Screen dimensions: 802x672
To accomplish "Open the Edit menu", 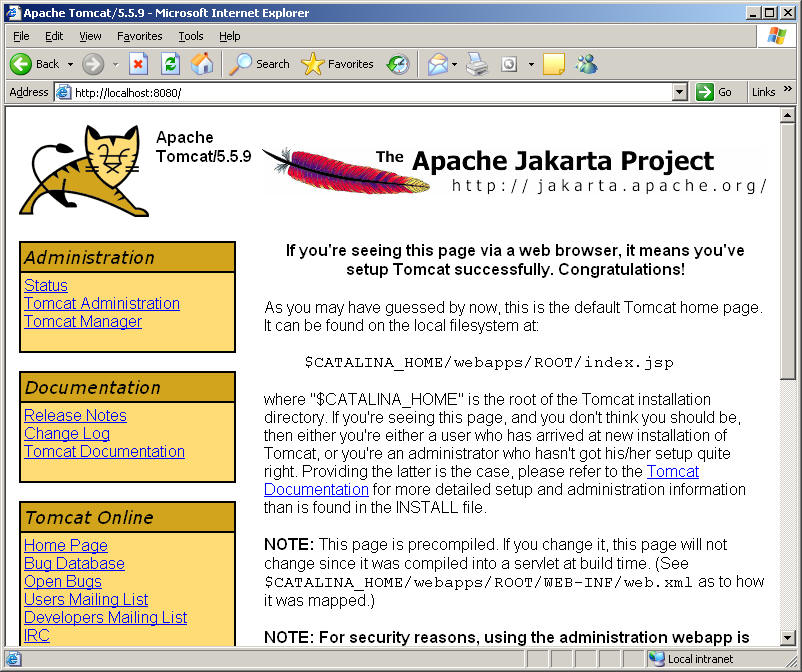I will pyautogui.click(x=54, y=36).
